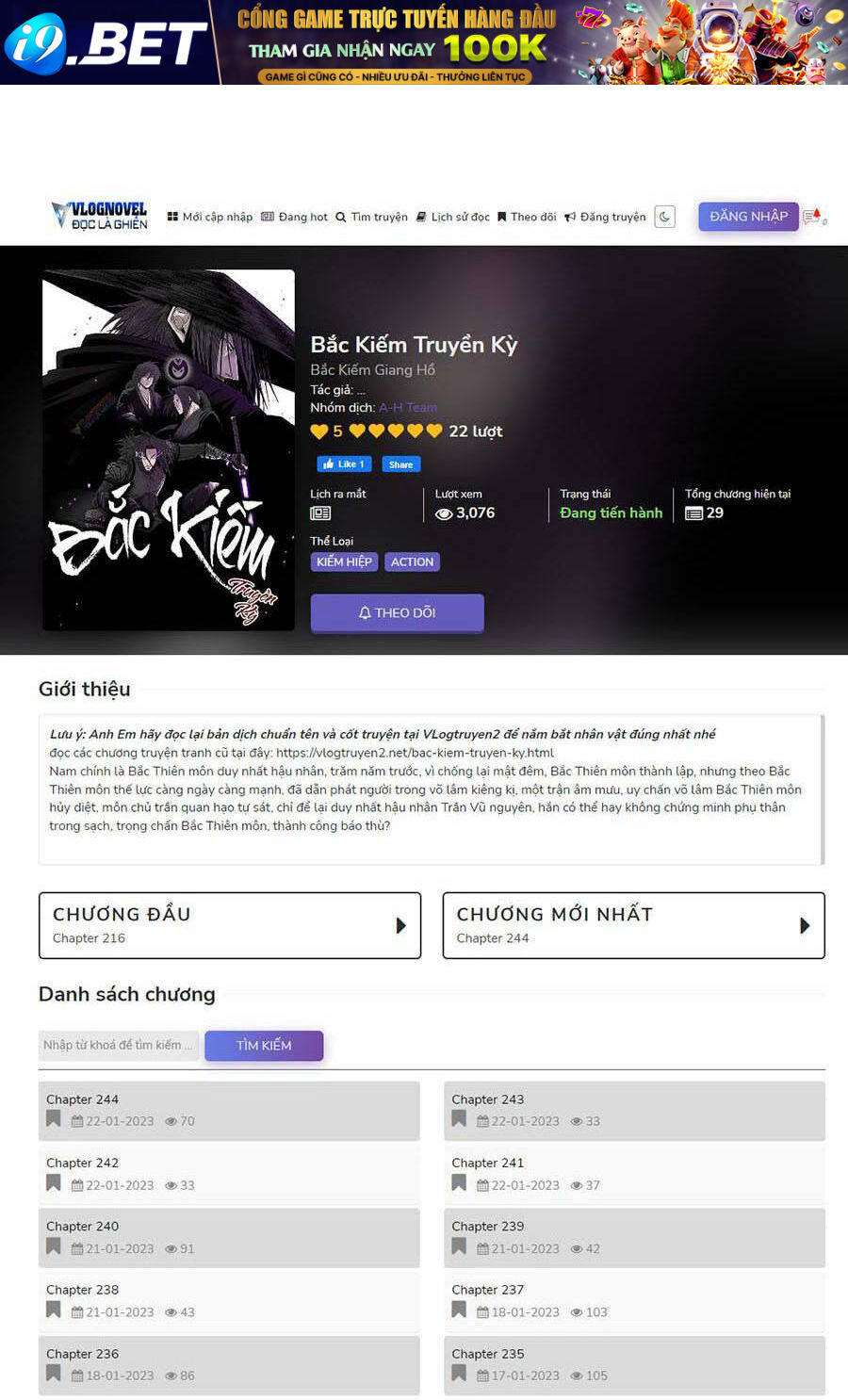Go to Đang hot section
The height and width of the screenshot is (1400, 848).
294,217
